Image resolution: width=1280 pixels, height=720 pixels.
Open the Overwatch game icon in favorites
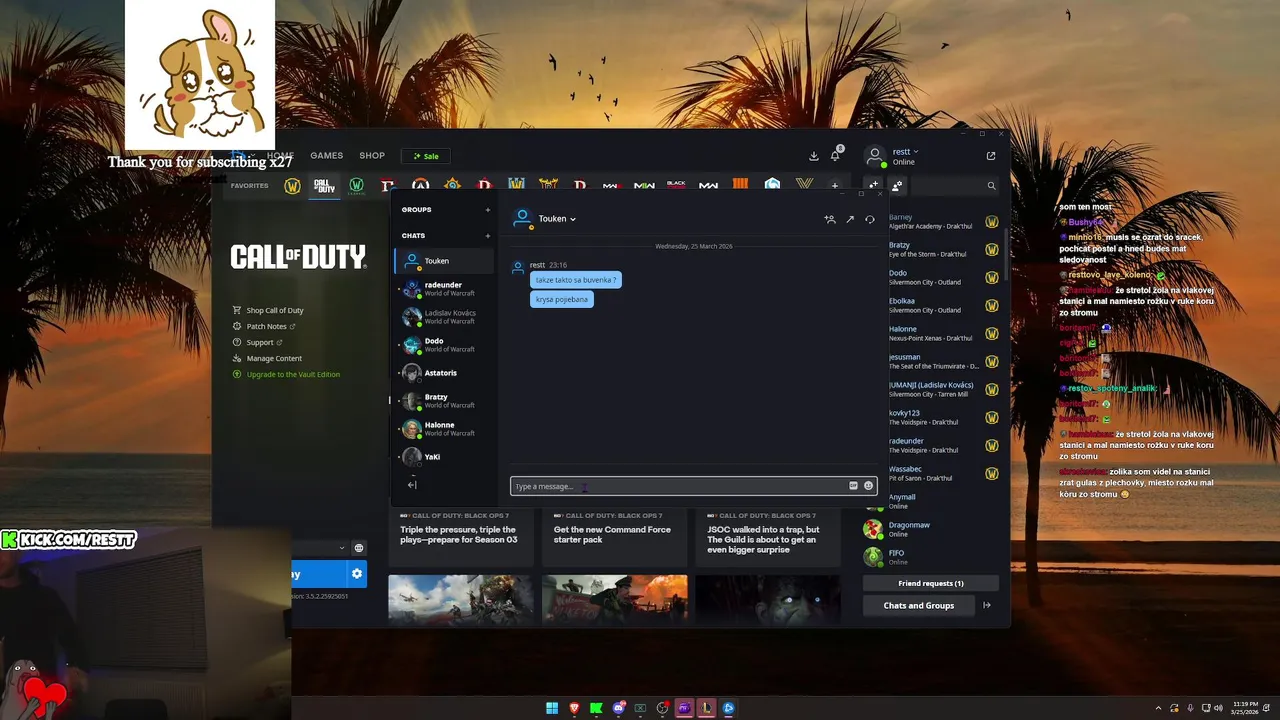421,186
